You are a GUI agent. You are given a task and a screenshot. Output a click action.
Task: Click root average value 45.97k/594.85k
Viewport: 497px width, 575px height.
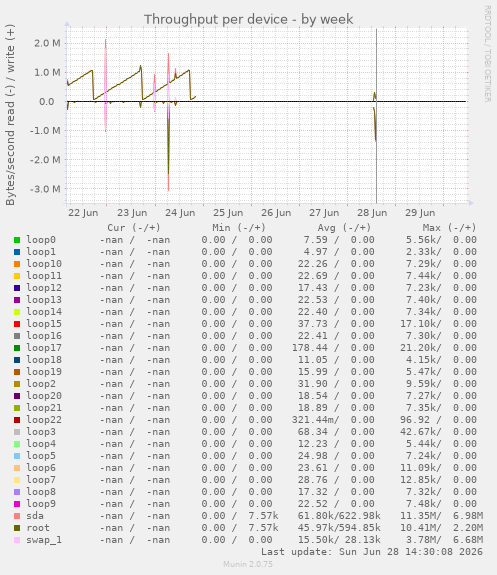339,528
